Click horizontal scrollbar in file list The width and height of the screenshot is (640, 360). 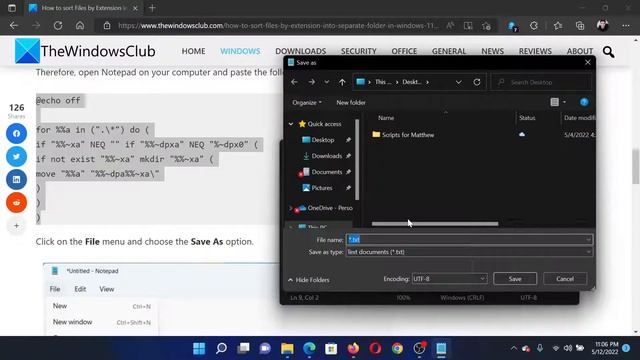pos(435,224)
